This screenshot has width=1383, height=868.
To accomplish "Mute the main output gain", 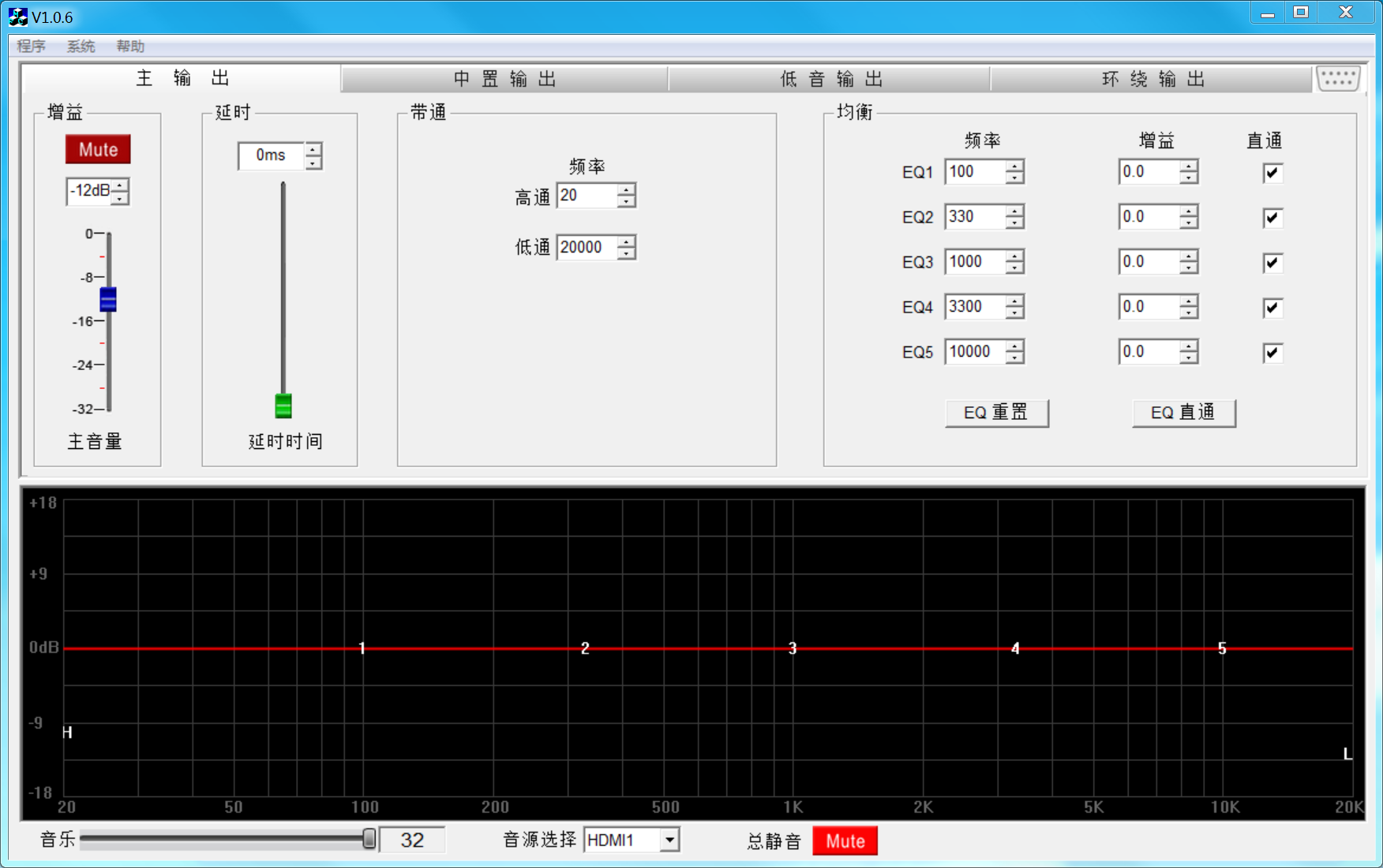I will pyautogui.click(x=98, y=150).
